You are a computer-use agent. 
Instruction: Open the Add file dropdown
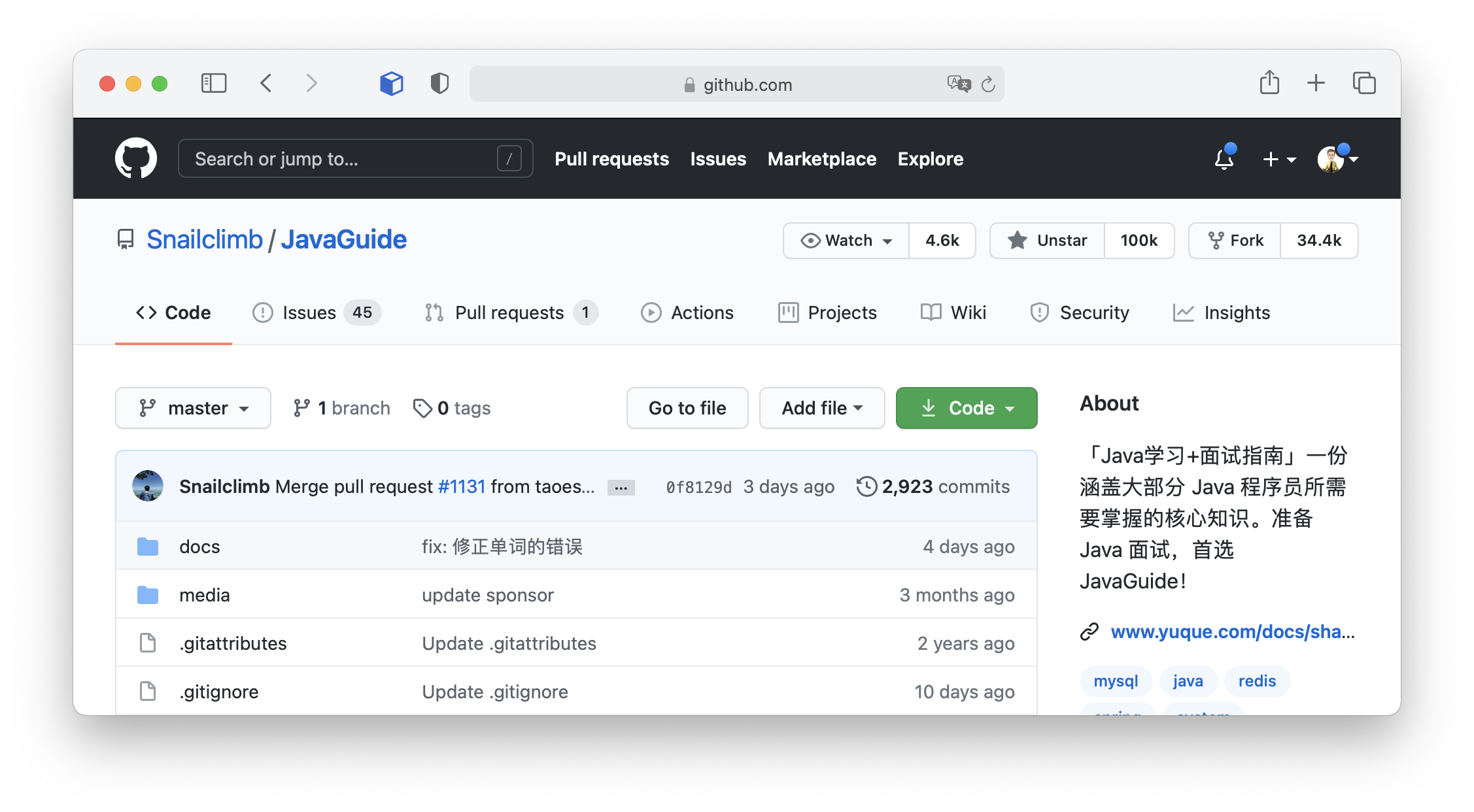point(822,408)
